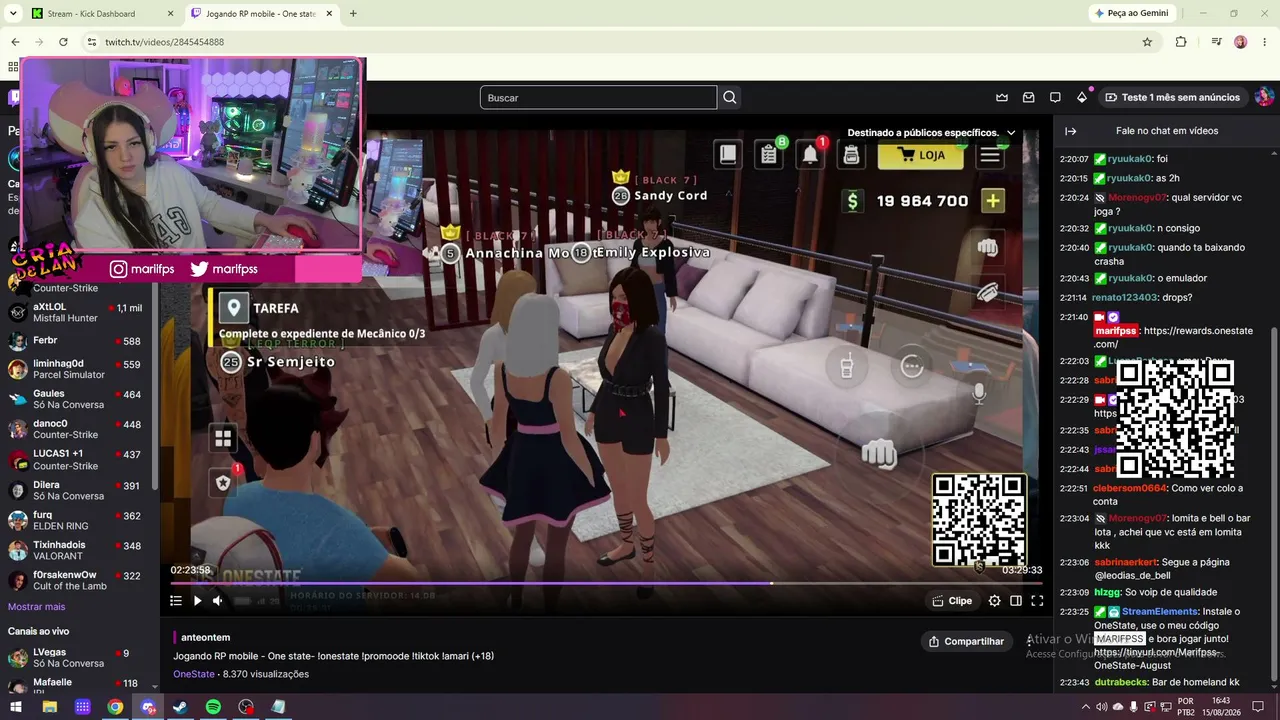Toggle fullscreen on the video player

(x=1037, y=601)
